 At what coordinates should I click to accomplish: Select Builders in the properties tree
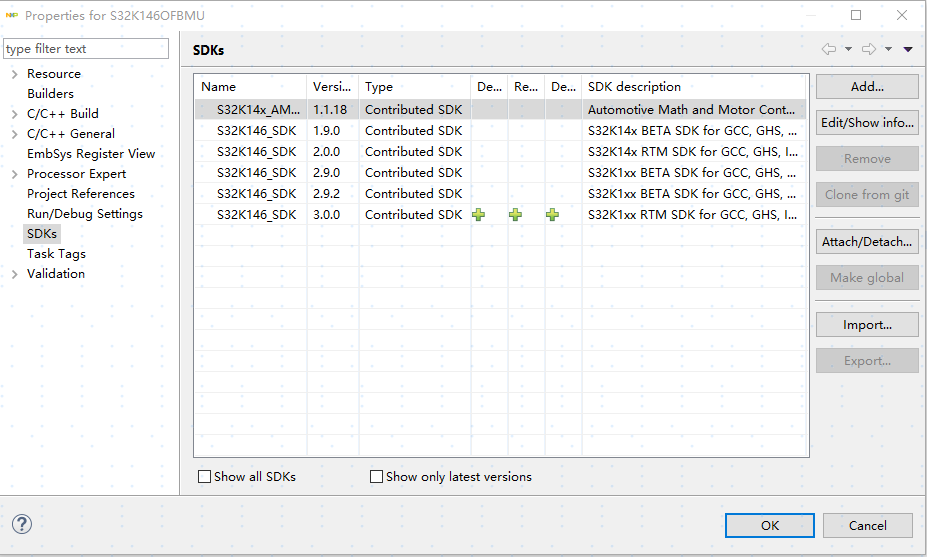(x=50, y=93)
